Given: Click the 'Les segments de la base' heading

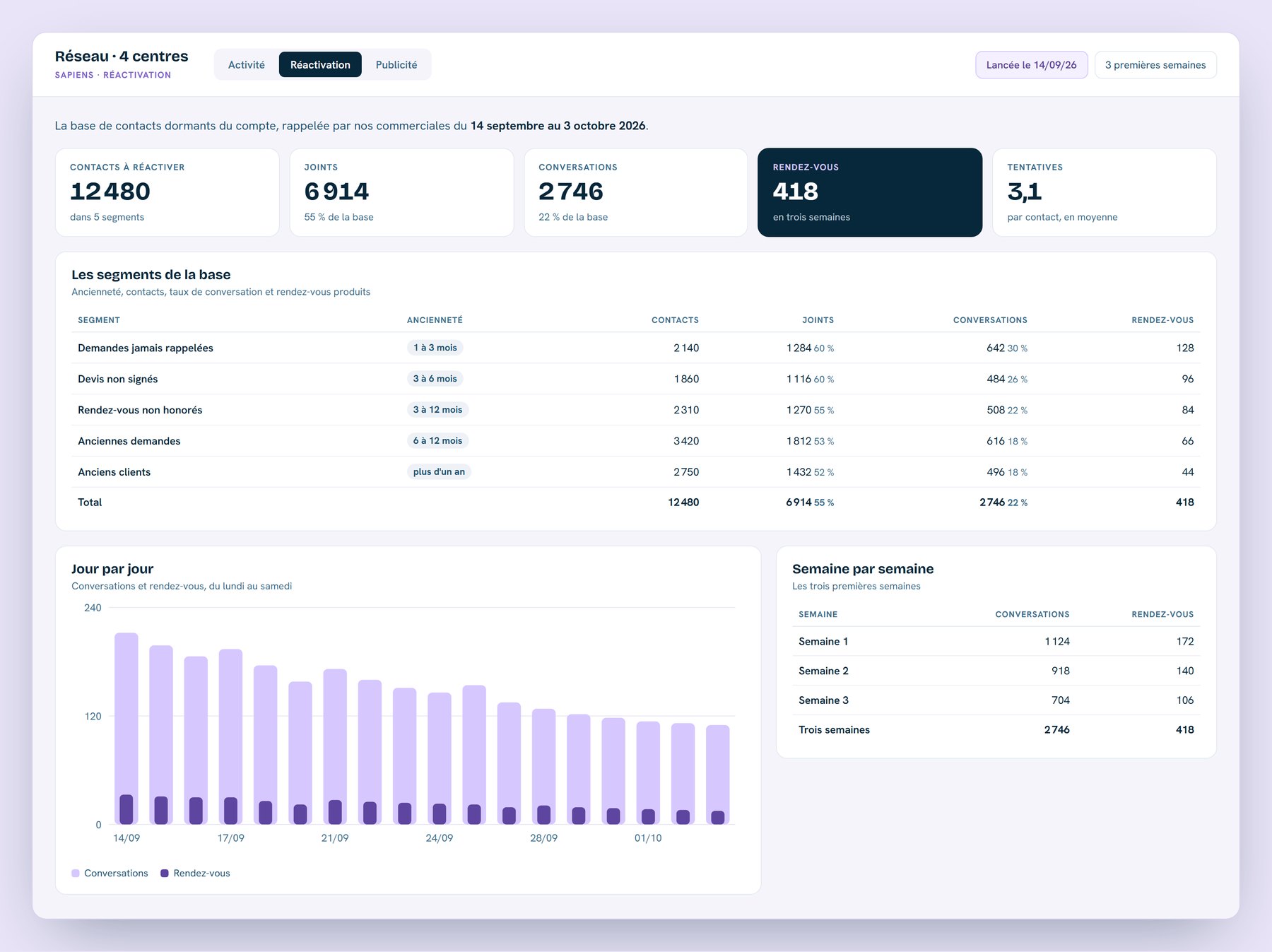Looking at the screenshot, I should pos(151,275).
